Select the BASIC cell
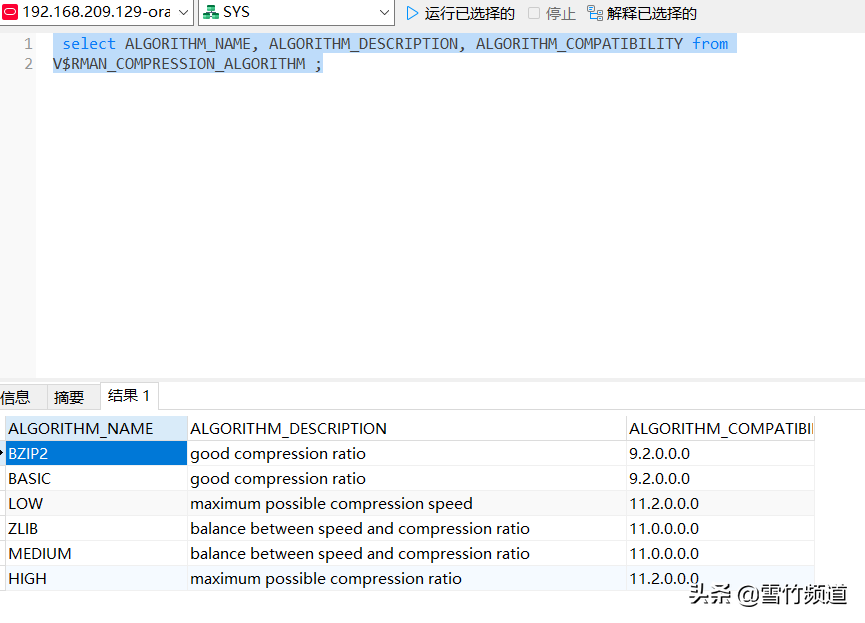 coord(97,478)
